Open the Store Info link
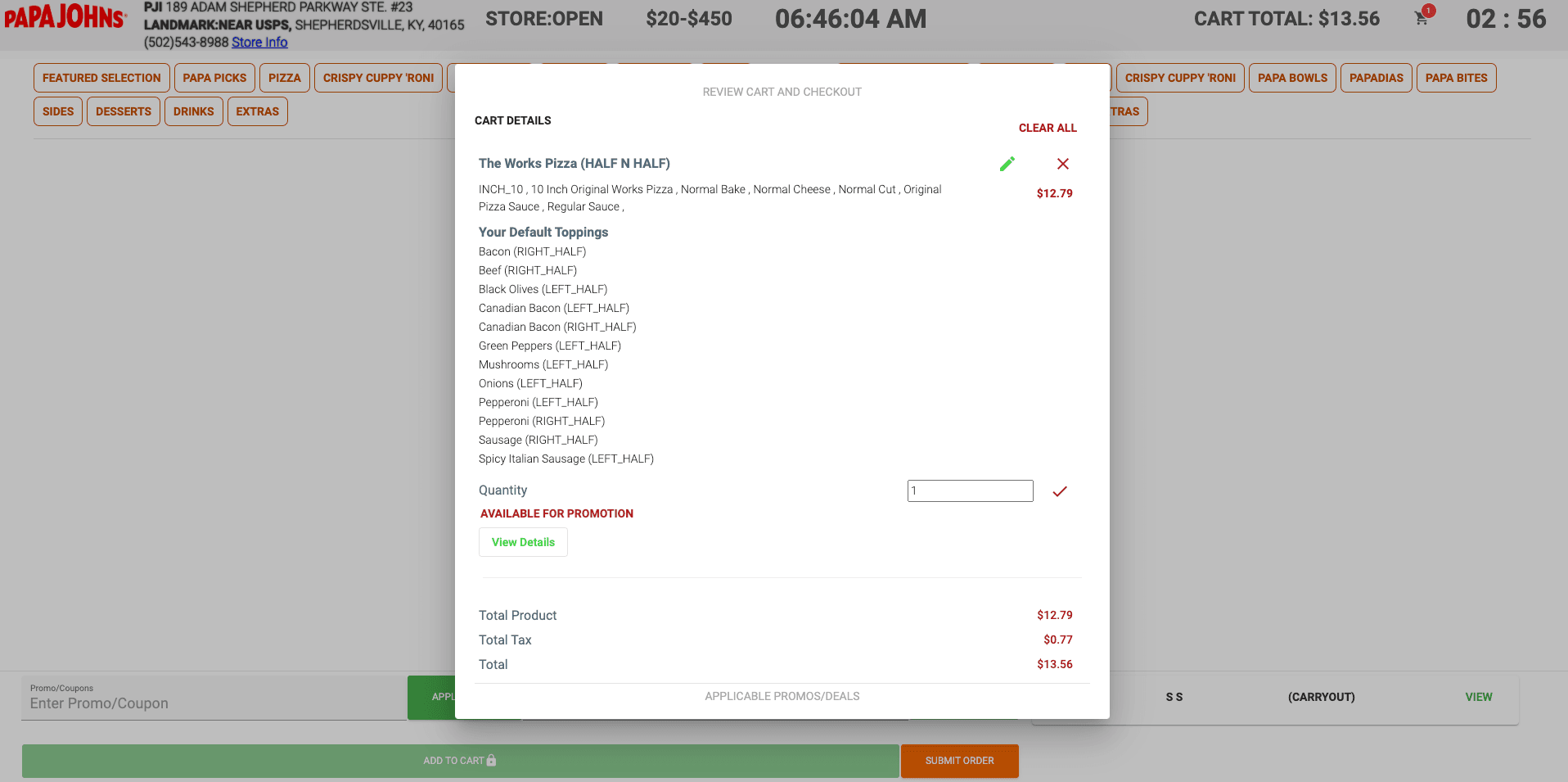This screenshot has height=782, width=1568. (x=259, y=42)
